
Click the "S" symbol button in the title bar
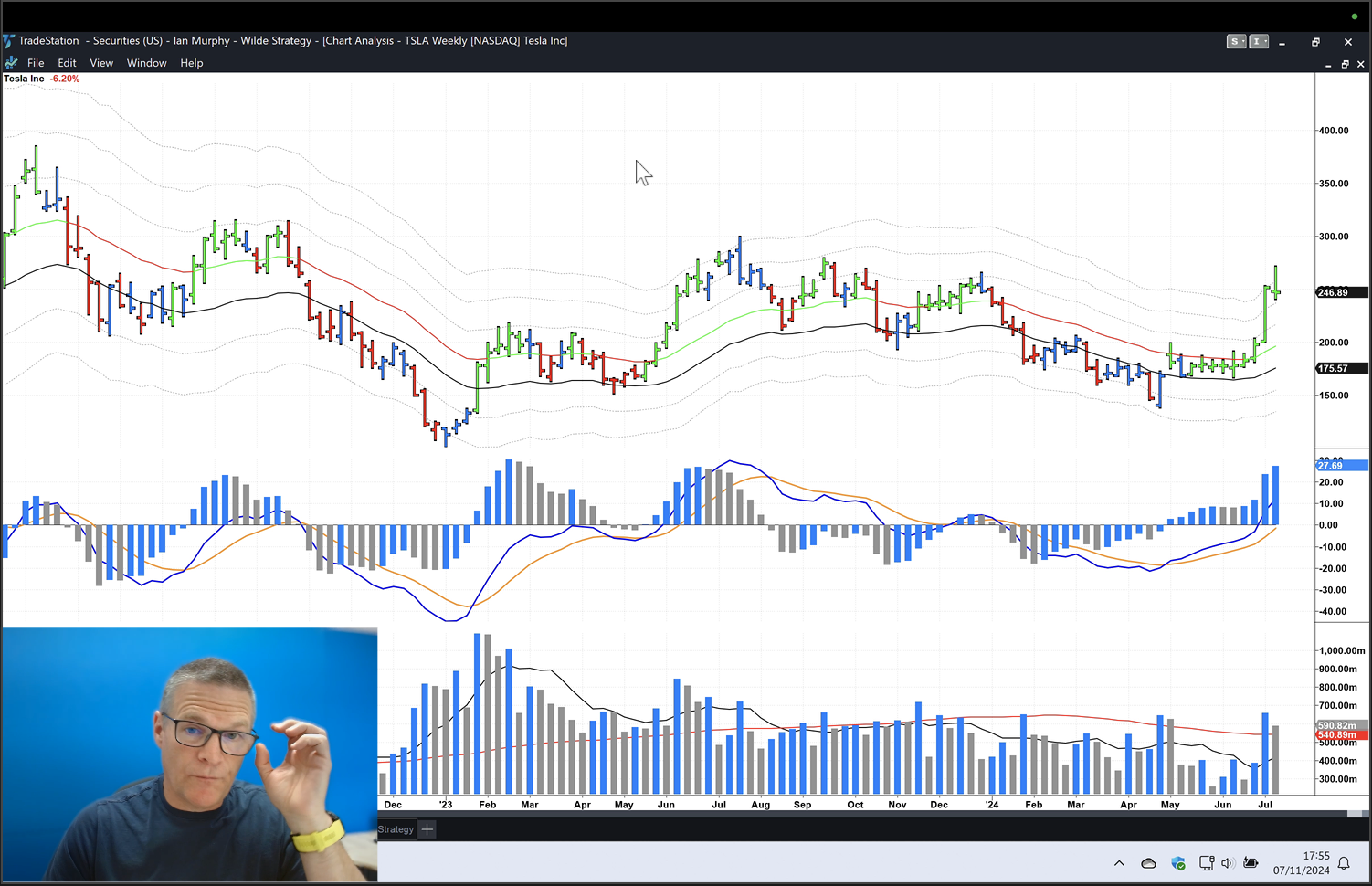point(1234,41)
